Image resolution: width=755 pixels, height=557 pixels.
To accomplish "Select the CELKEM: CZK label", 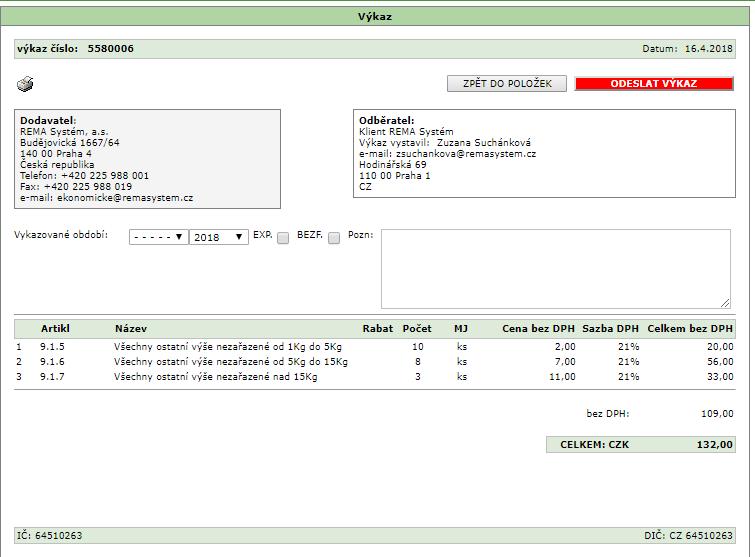I will pos(594,444).
